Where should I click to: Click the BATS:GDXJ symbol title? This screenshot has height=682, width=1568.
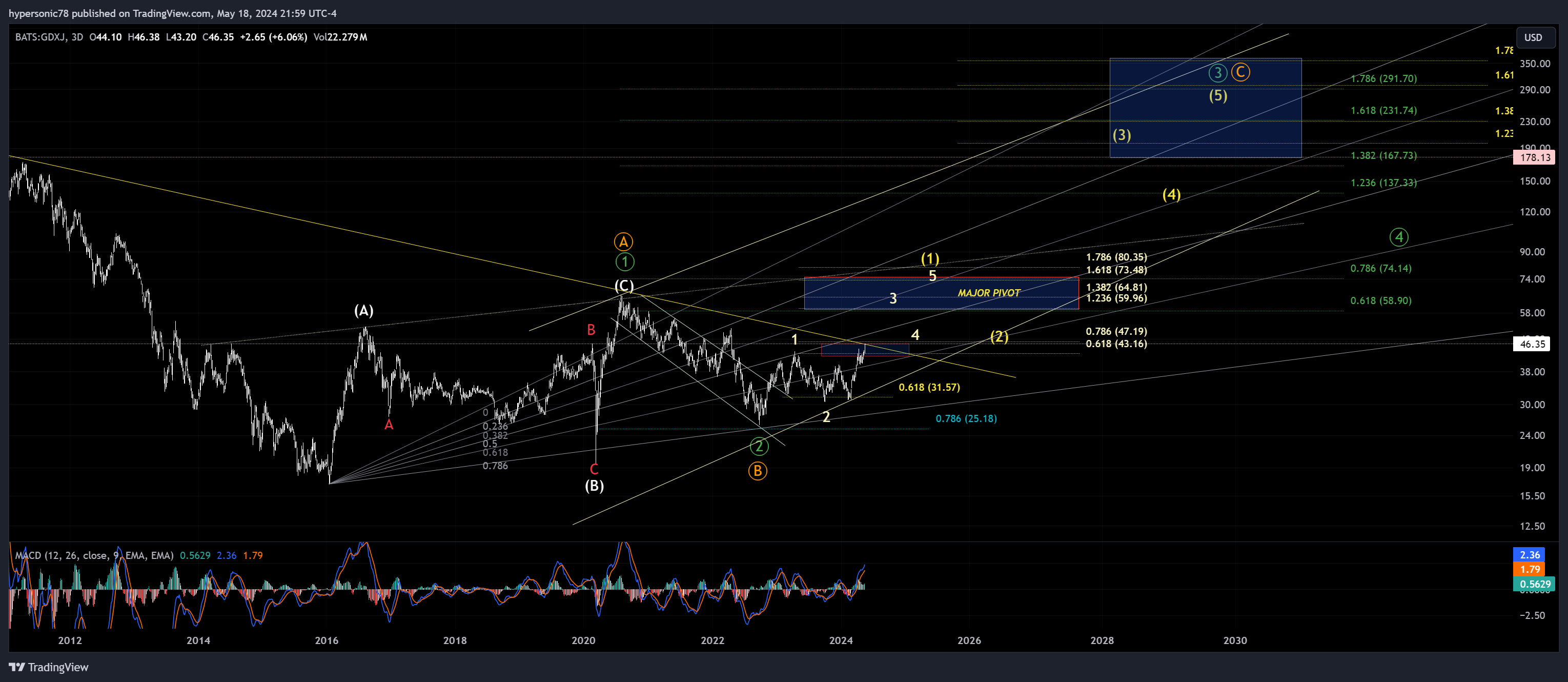tap(41, 37)
